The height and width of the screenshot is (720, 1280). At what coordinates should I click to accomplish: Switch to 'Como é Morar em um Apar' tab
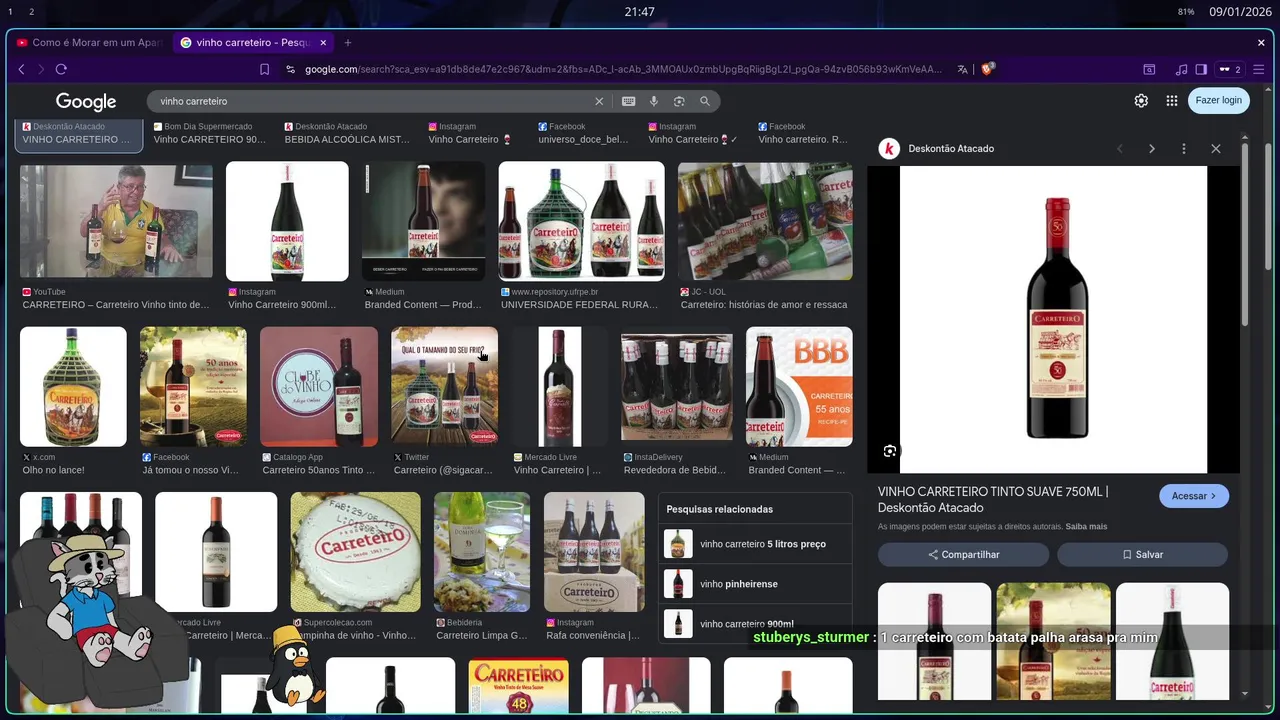click(x=89, y=42)
